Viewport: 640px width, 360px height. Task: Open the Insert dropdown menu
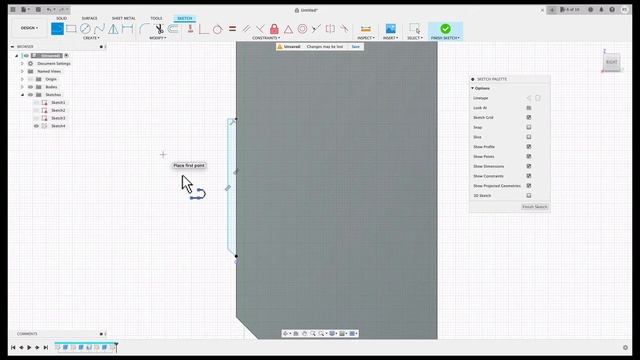391,38
